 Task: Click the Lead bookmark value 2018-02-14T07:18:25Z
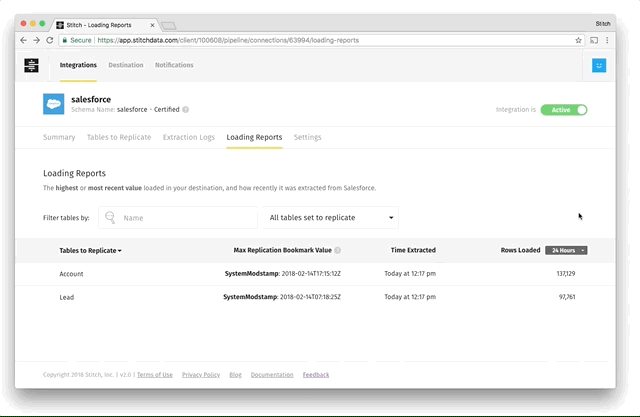[x=310, y=297]
